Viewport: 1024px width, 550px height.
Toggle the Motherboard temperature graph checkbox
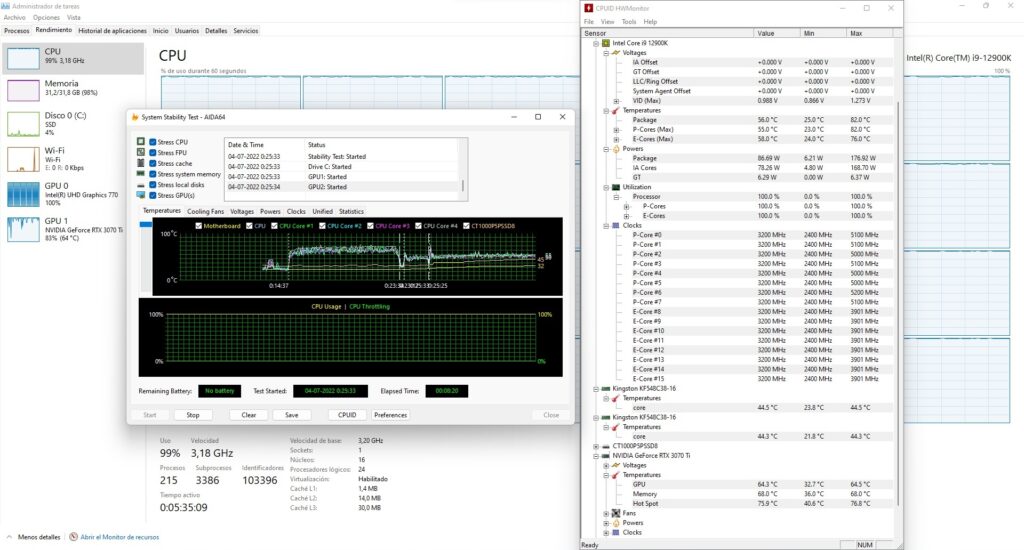(x=198, y=225)
